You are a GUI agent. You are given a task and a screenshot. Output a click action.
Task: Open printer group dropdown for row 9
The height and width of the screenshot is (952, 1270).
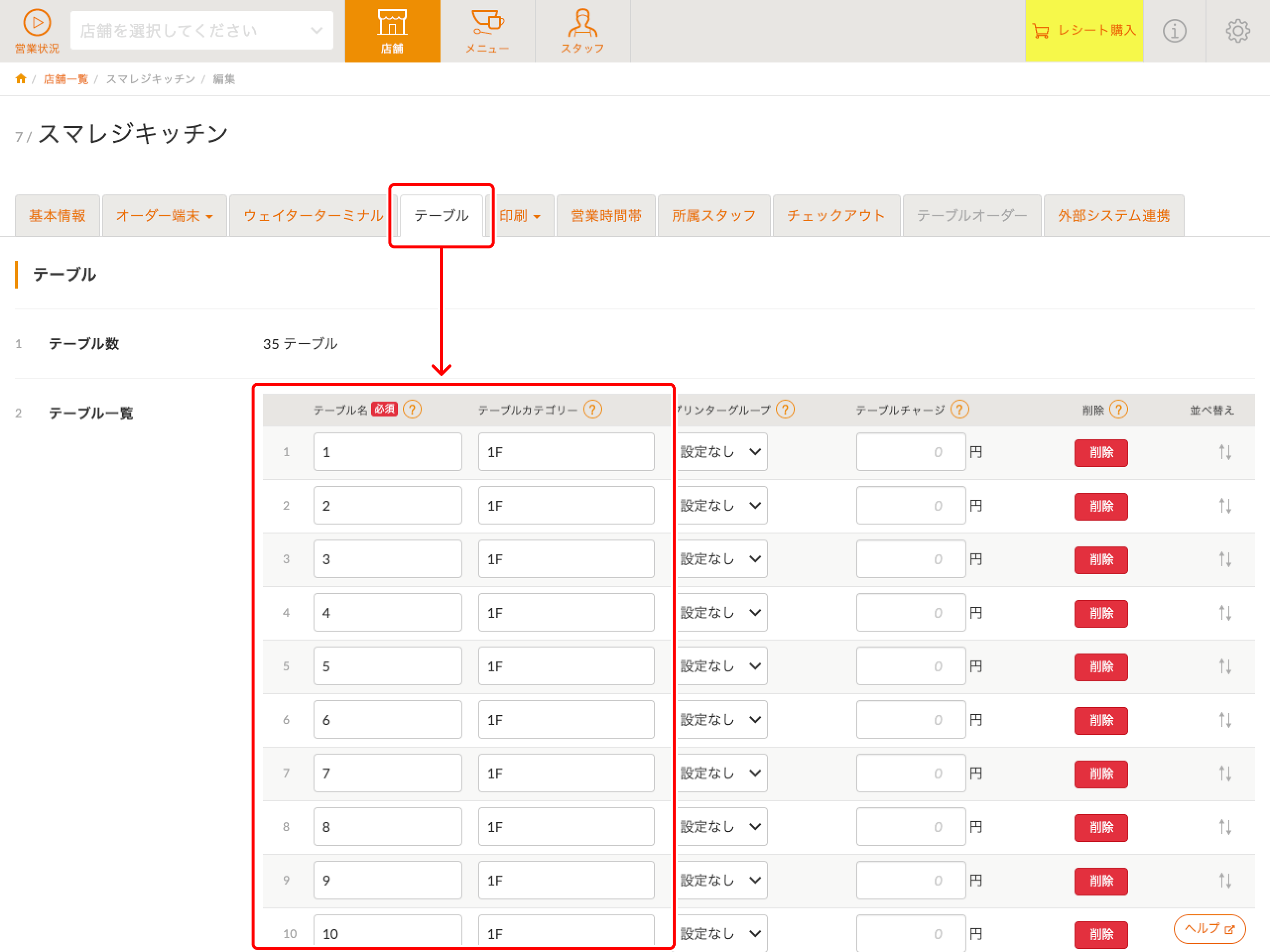(x=722, y=880)
